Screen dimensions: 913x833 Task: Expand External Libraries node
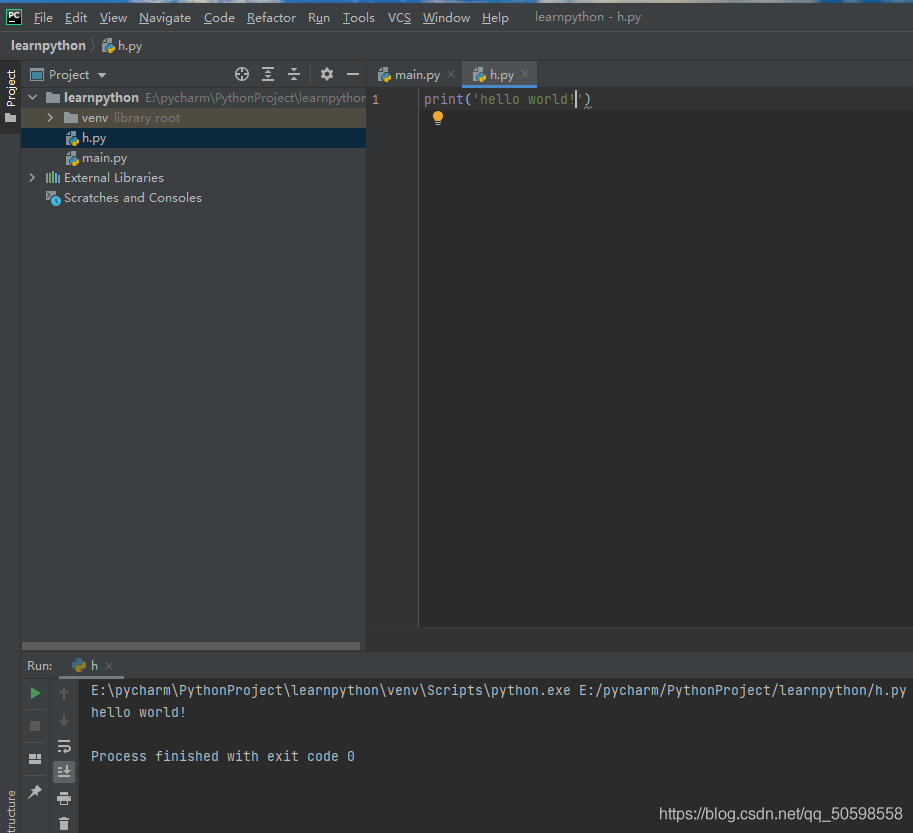32,178
